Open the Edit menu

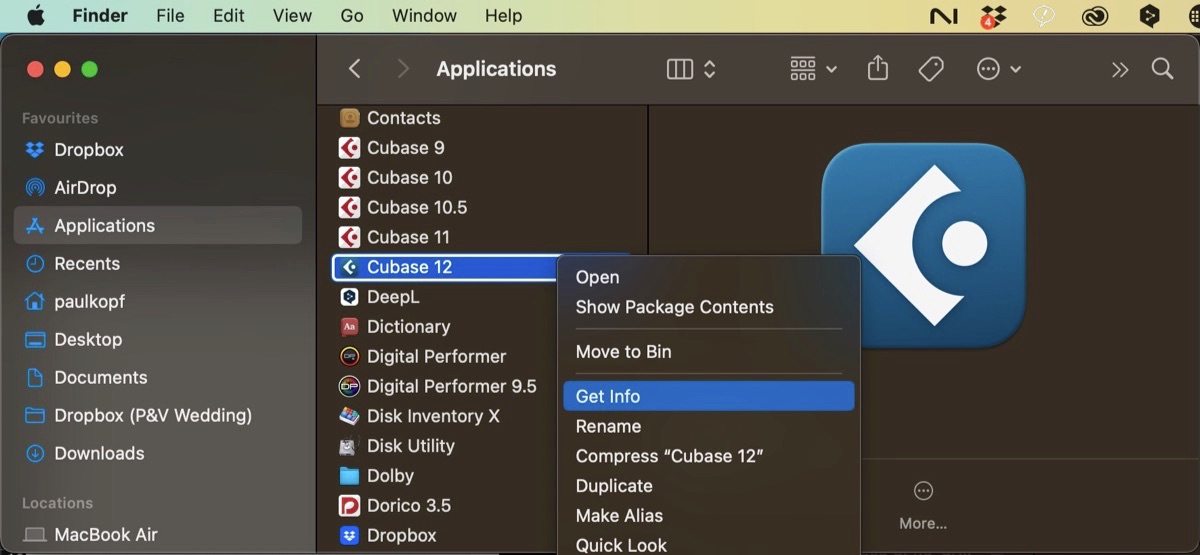(228, 16)
